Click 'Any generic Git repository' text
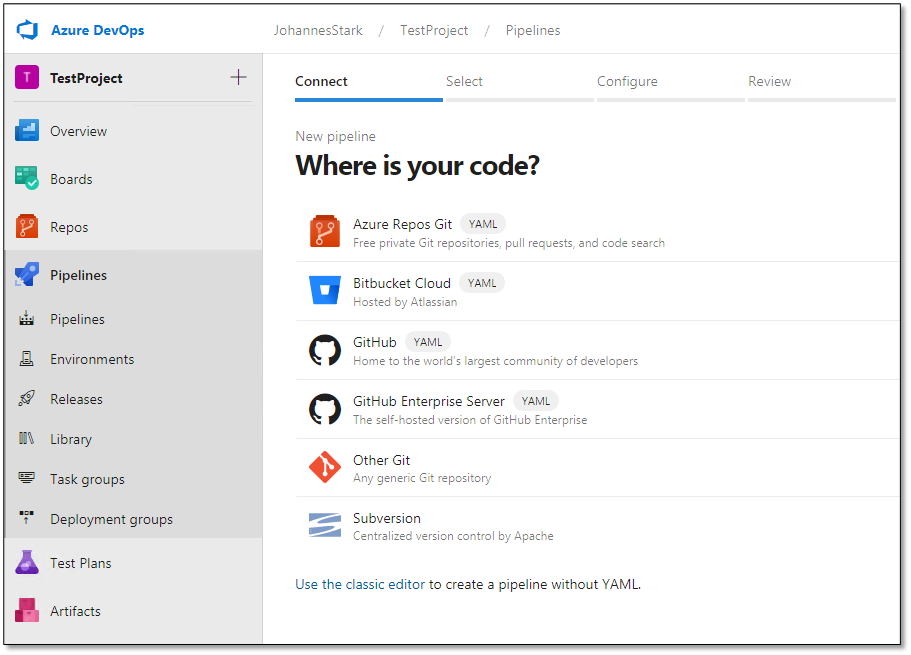 click(x=422, y=478)
